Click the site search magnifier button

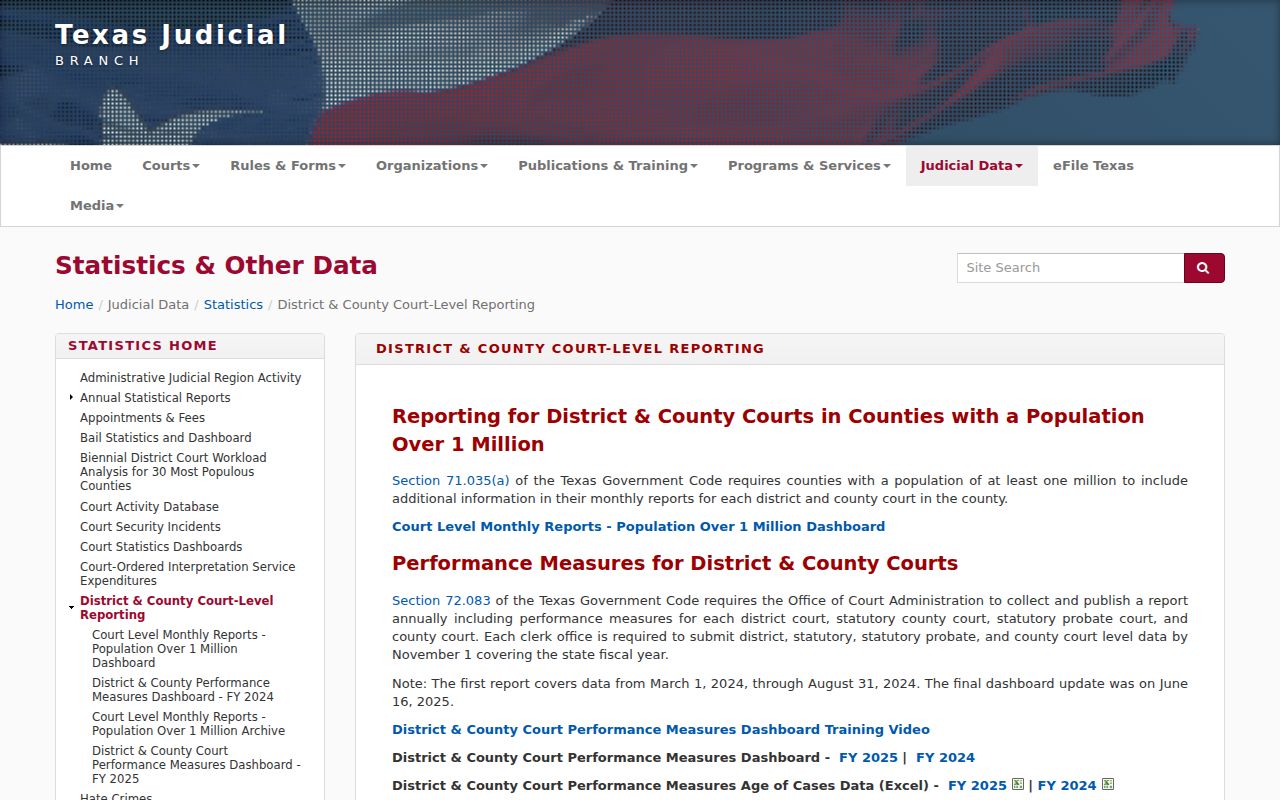[x=1204, y=268]
